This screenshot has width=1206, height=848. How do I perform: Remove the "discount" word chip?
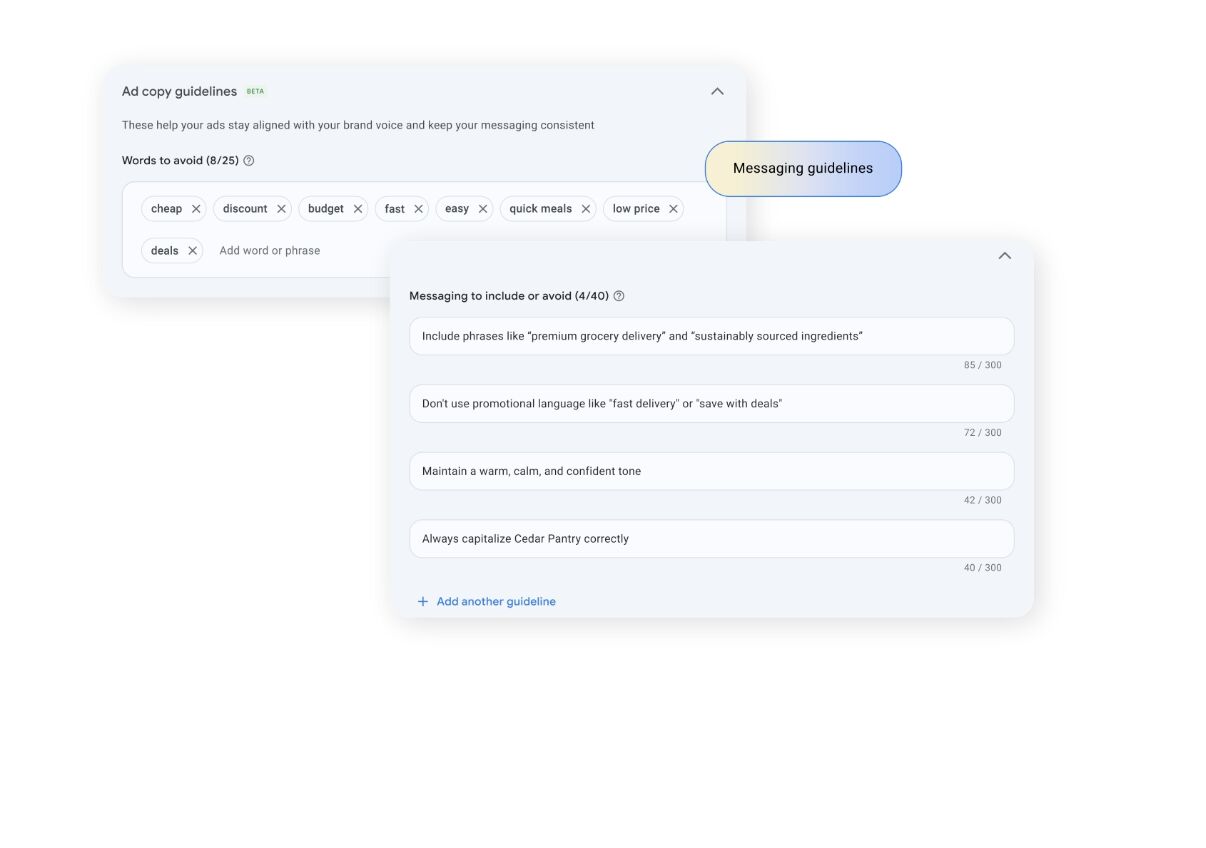pos(281,209)
